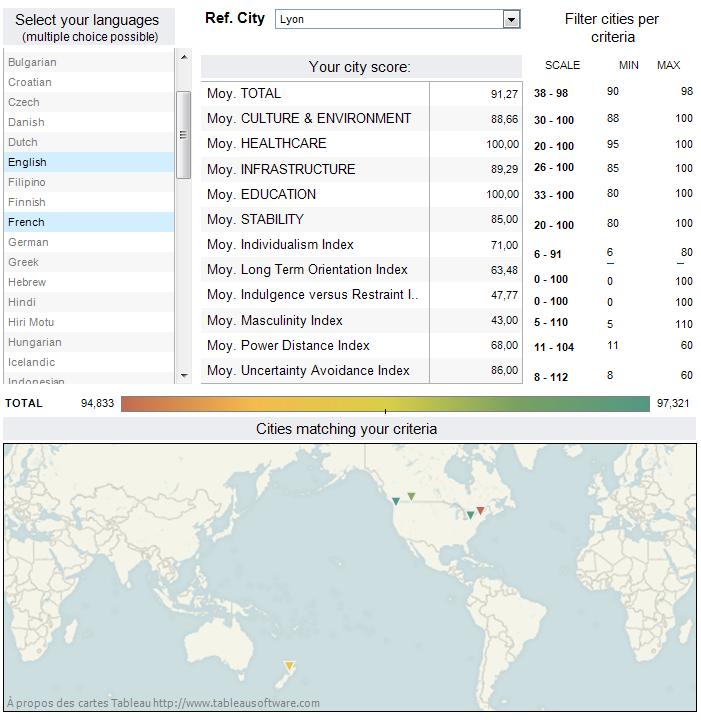Click the TOTAL color gradient legend bar
701x720 pixels.
tap(385, 404)
